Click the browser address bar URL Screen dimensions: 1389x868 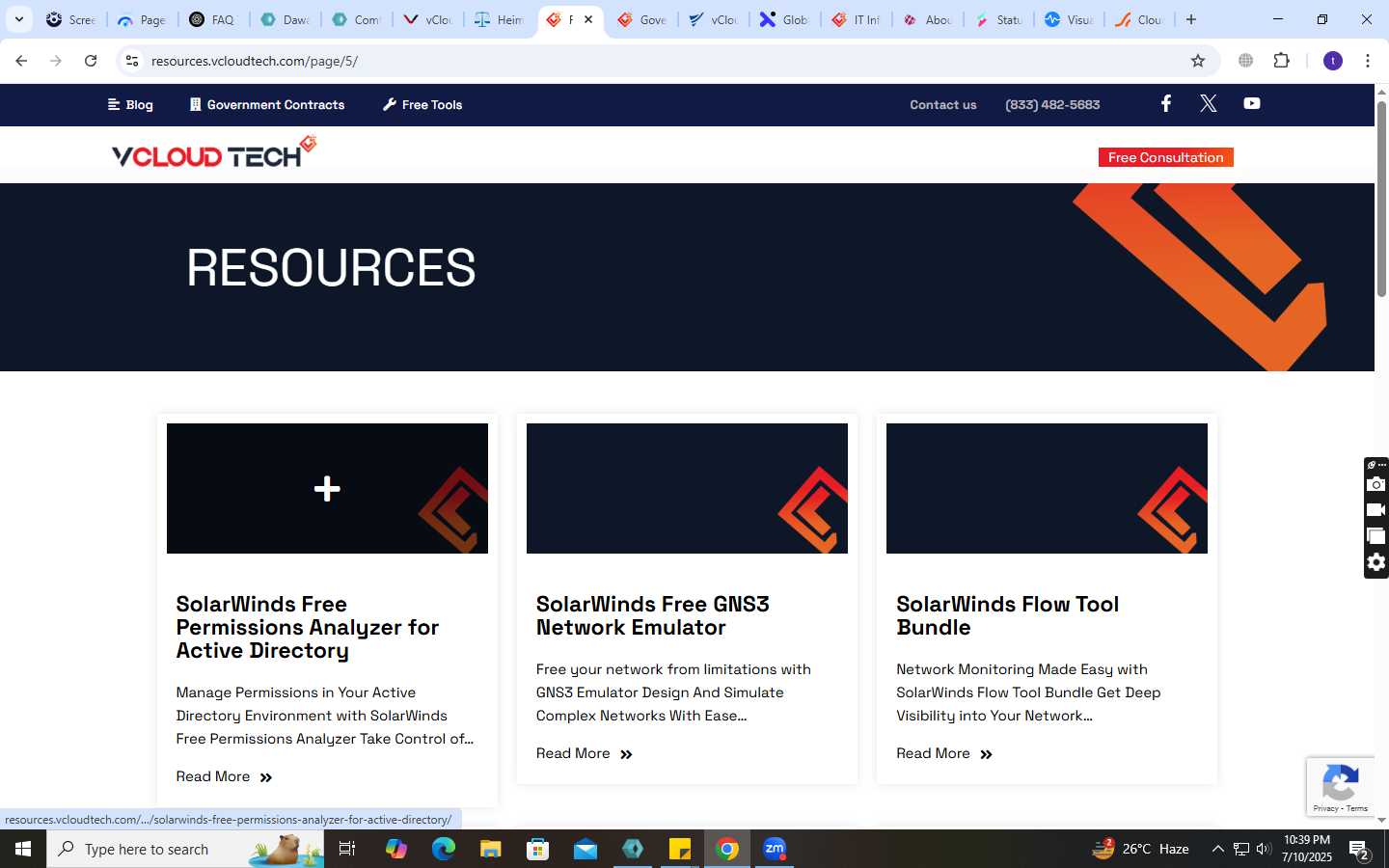coord(255,61)
